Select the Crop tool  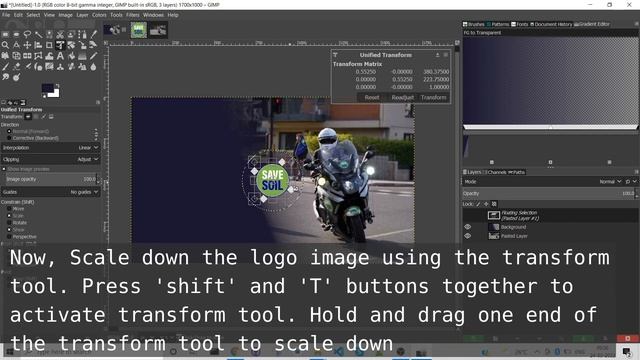point(49,45)
